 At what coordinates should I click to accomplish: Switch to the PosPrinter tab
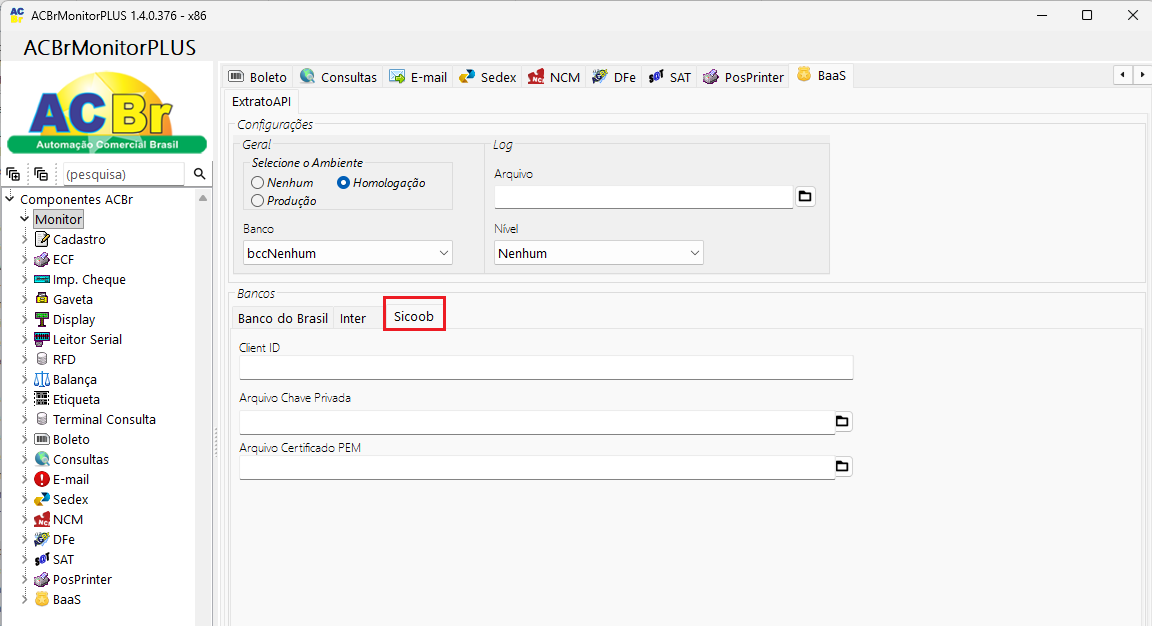click(743, 77)
